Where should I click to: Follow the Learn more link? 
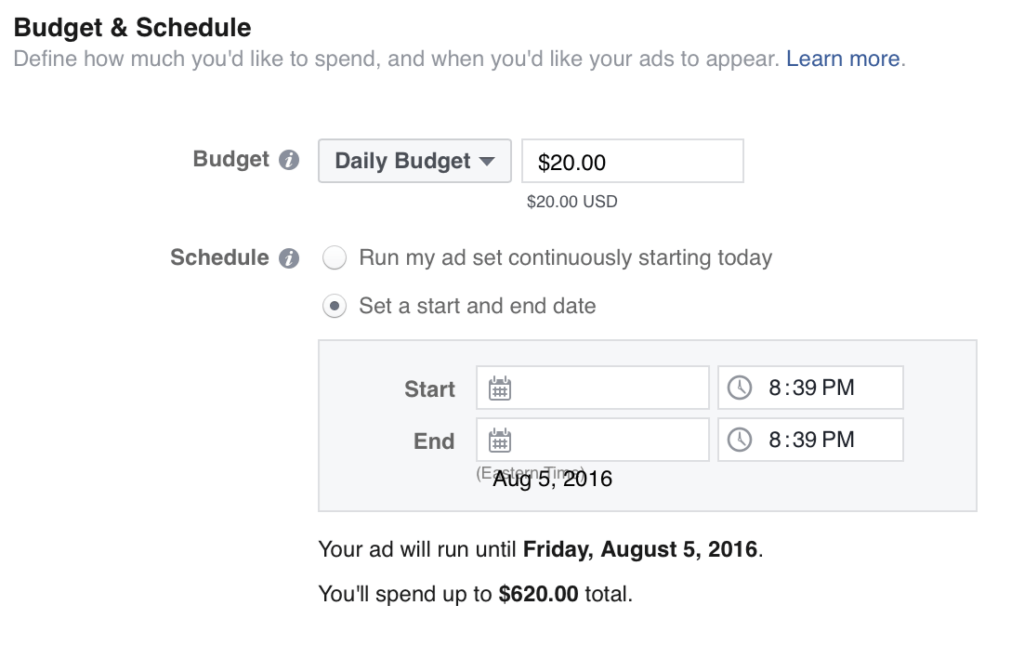pyautogui.click(x=843, y=59)
